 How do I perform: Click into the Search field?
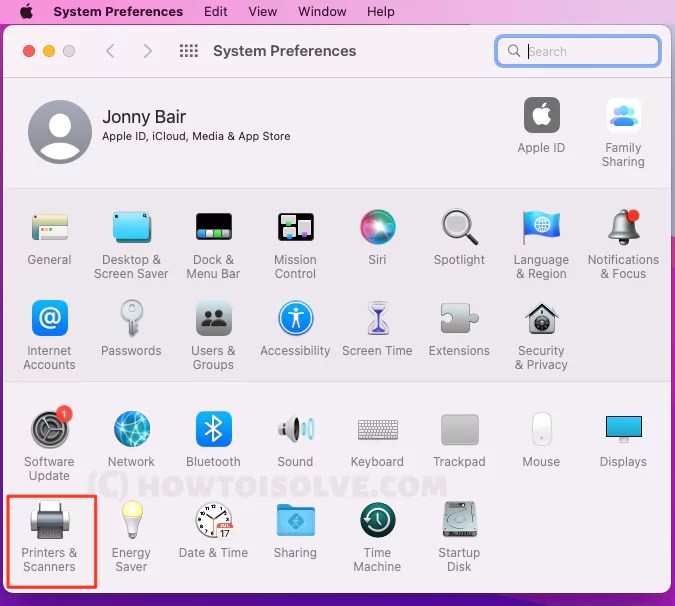[x=578, y=51]
